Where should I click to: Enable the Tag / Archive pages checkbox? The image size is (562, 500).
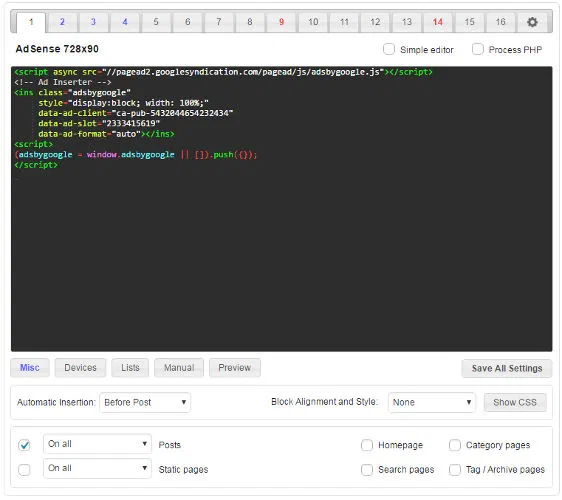point(455,470)
